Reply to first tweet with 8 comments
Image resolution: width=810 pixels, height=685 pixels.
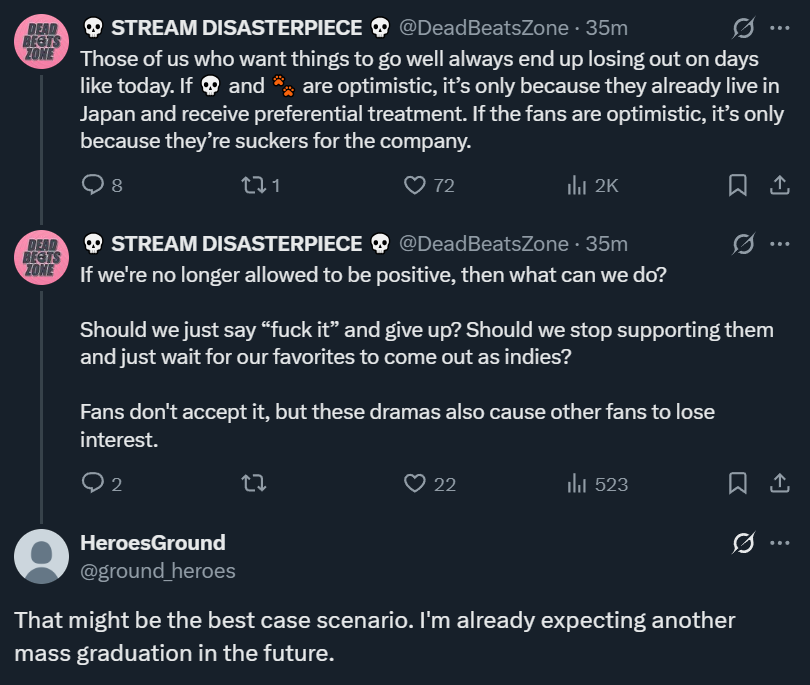102,185
